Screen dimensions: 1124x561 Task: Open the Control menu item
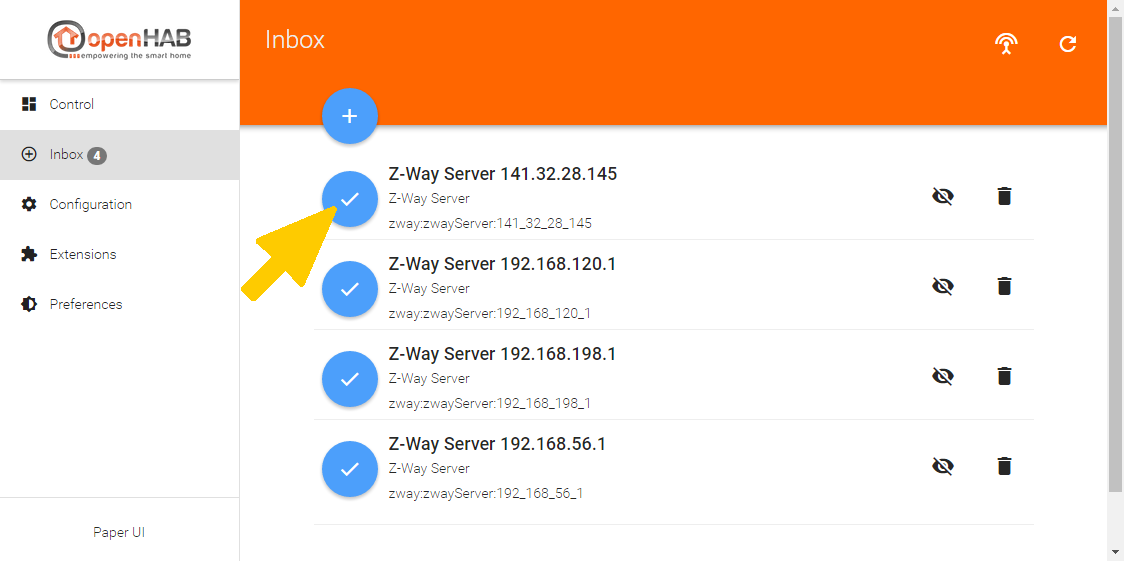click(x=72, y=104)
